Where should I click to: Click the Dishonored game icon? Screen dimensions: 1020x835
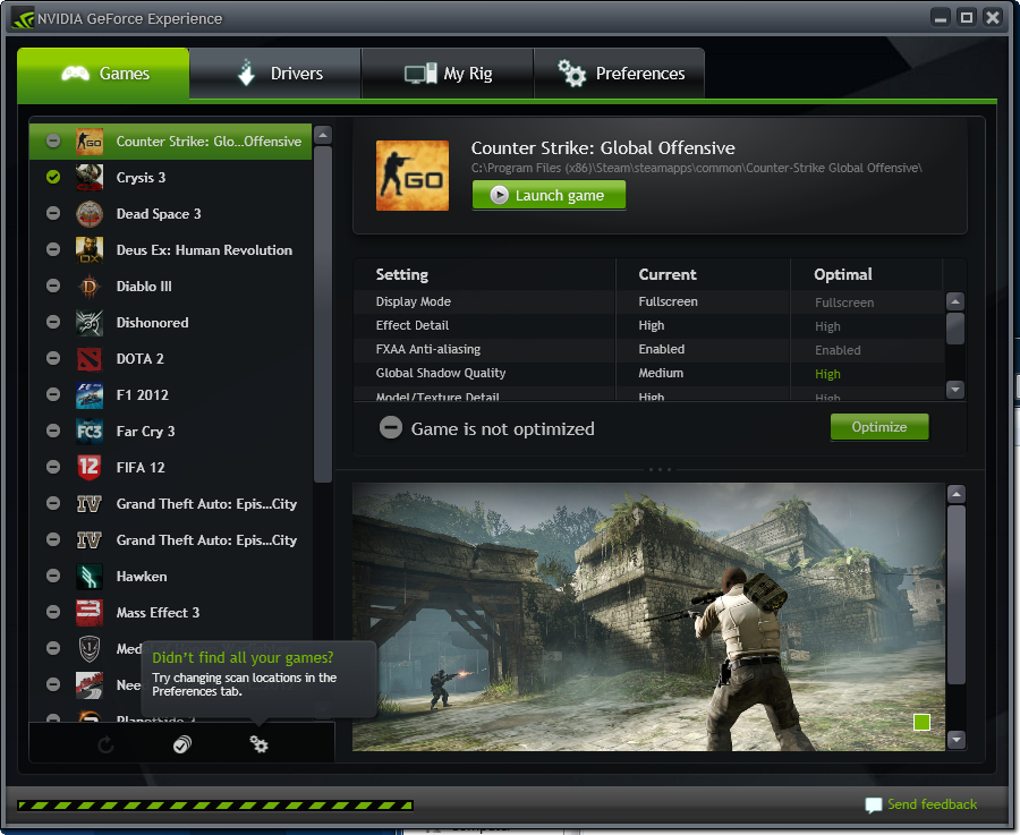click(90, 323)
